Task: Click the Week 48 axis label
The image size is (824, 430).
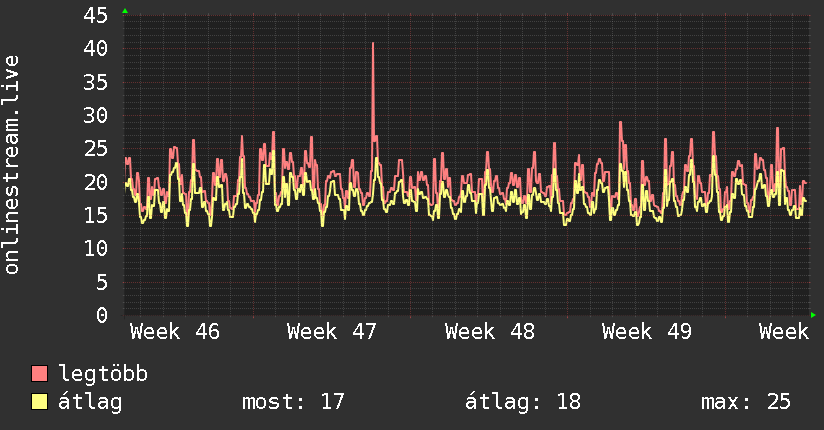Action: point(489,332)
